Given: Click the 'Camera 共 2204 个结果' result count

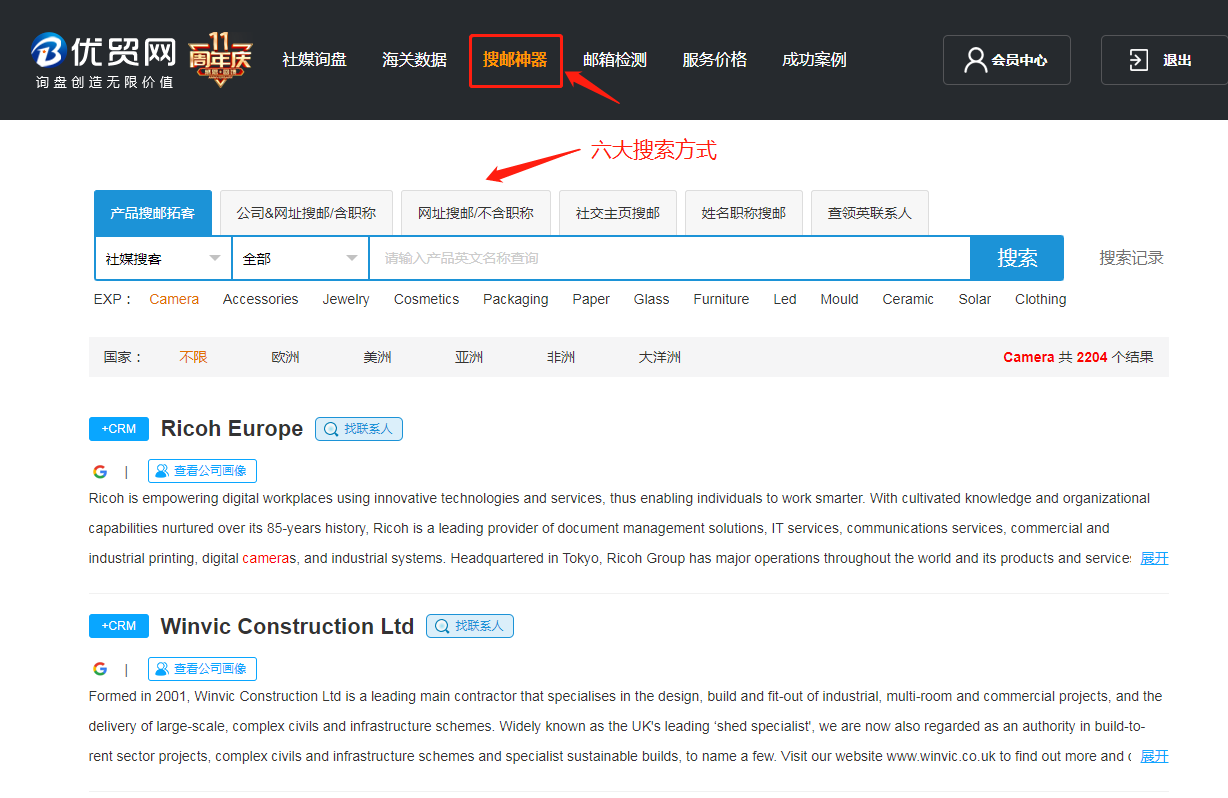Looking at the screenshot, I should pyautogui.click(x=1078, y=357).
